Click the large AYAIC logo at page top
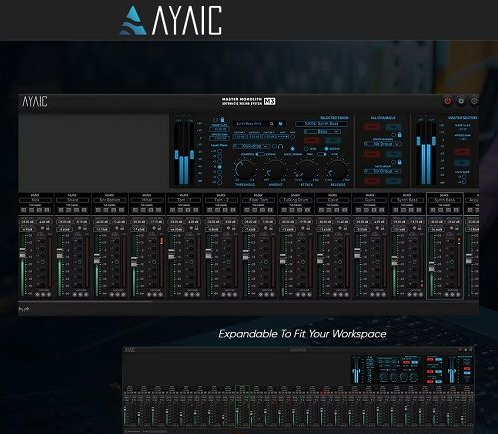 (170, 20)
